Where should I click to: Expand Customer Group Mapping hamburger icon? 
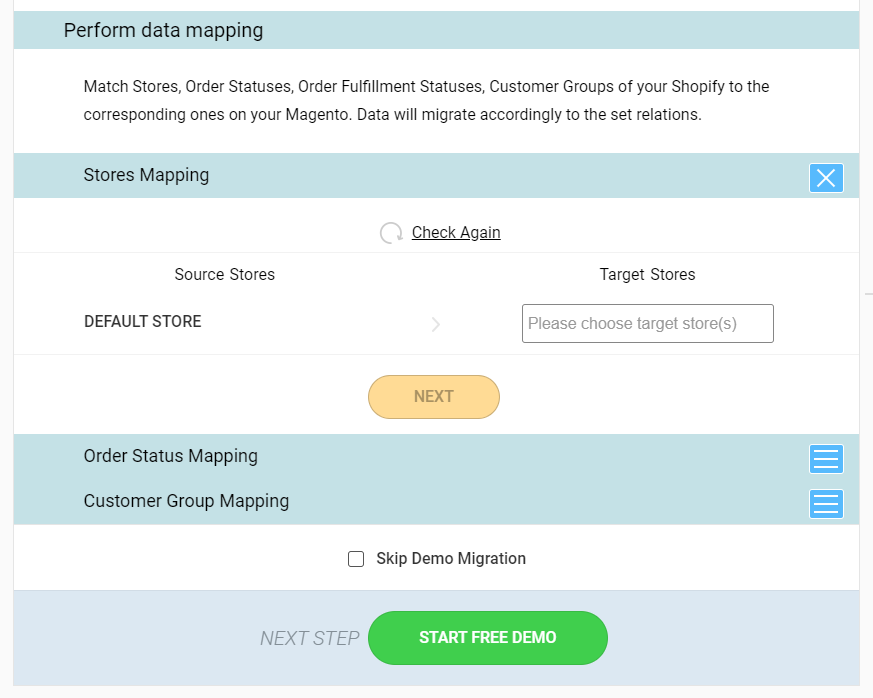coord(826,504)
